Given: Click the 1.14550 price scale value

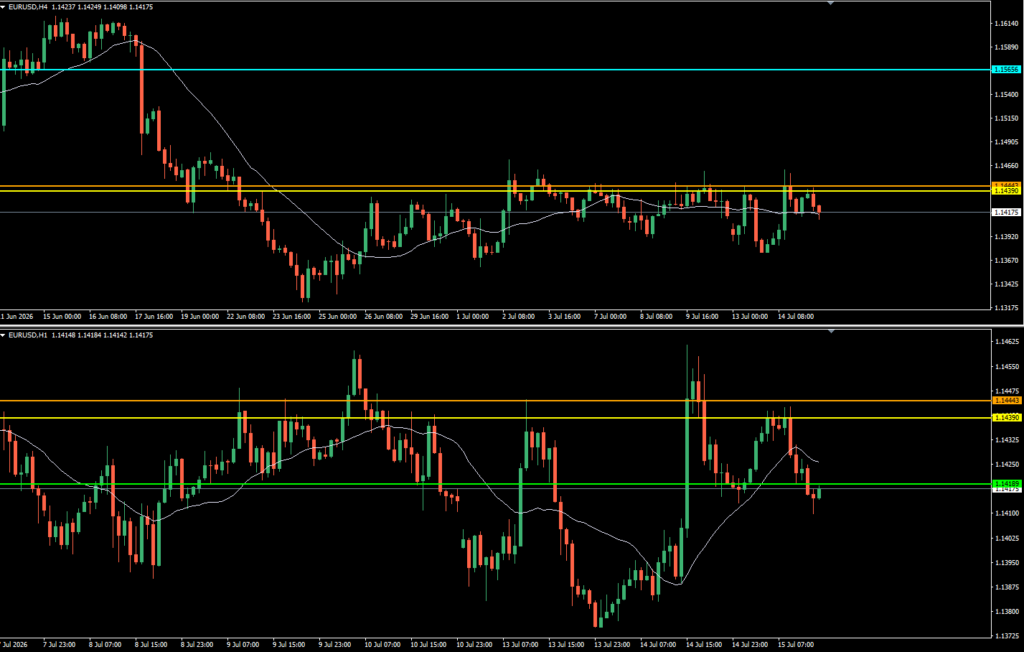Looking at the screenshot, I should coord(1006,367).
